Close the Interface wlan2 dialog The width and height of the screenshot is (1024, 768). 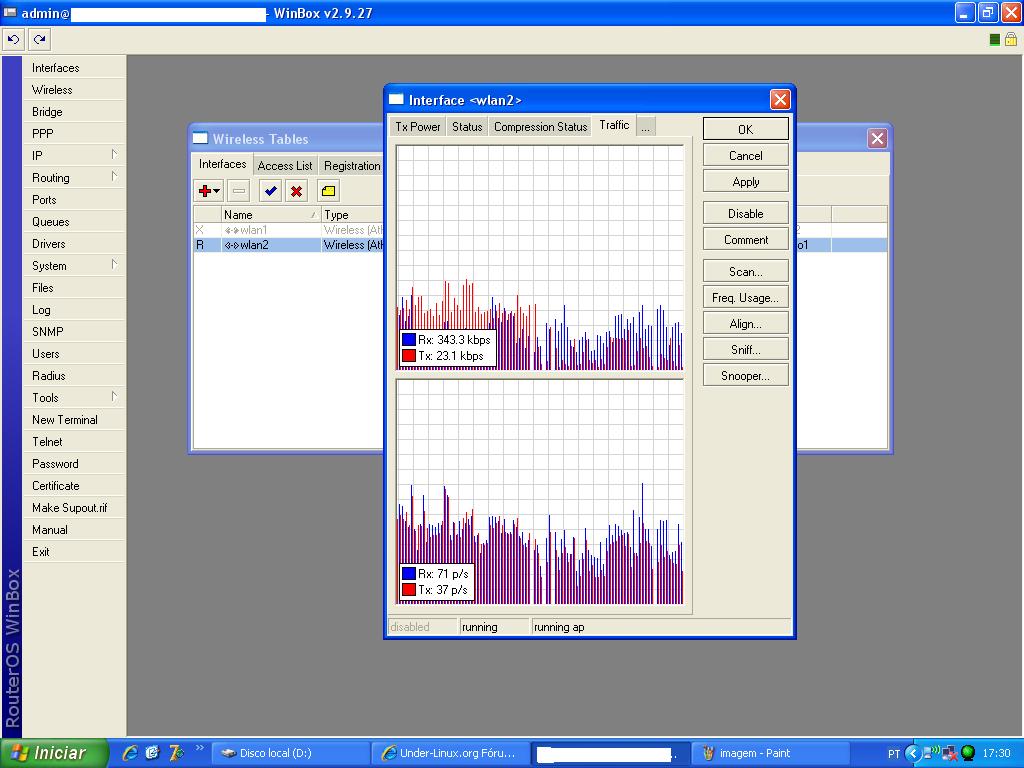point(780,100)
